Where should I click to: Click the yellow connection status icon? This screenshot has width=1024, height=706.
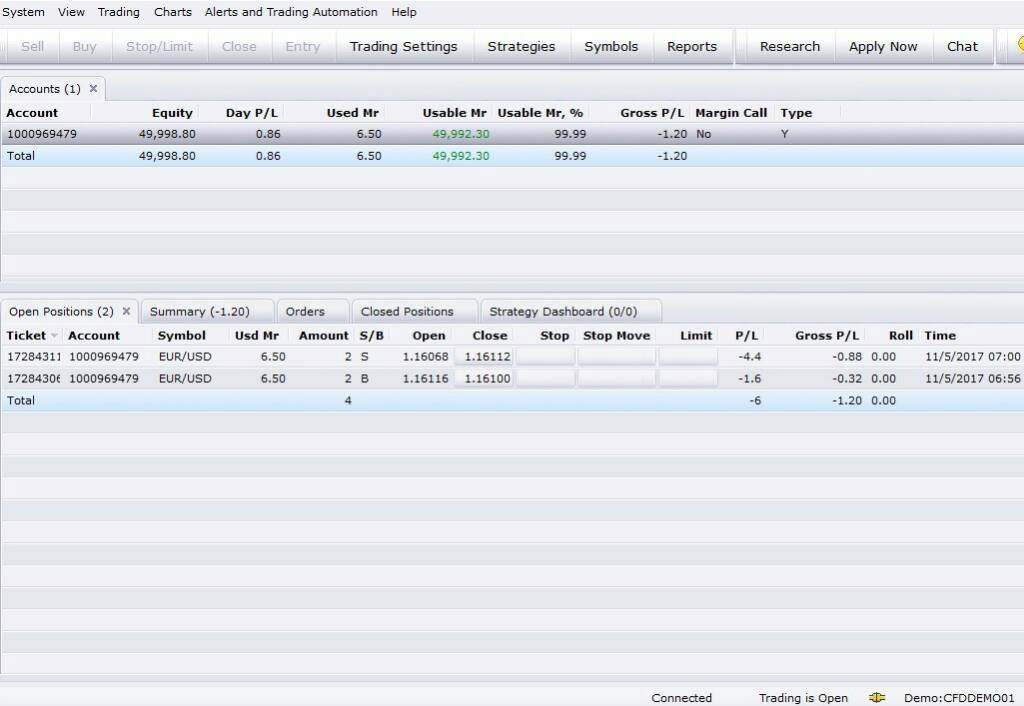pos(877,698)
